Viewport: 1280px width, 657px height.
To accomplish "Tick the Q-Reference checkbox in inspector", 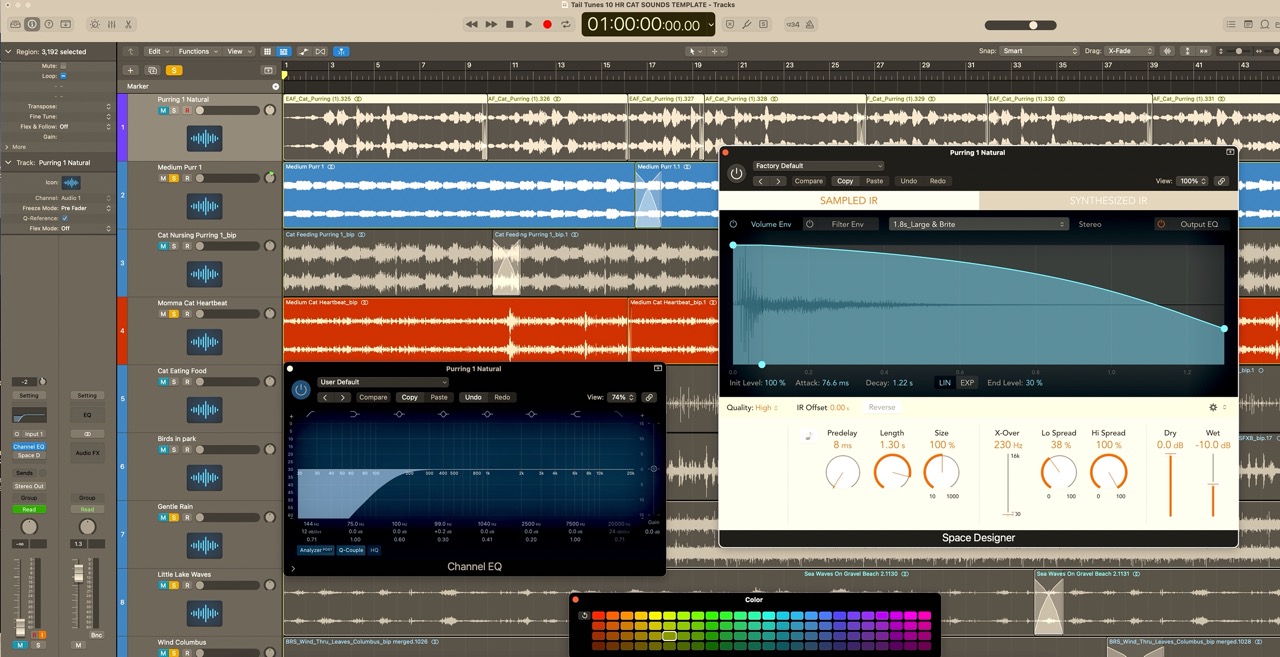I will pos(65,218).
